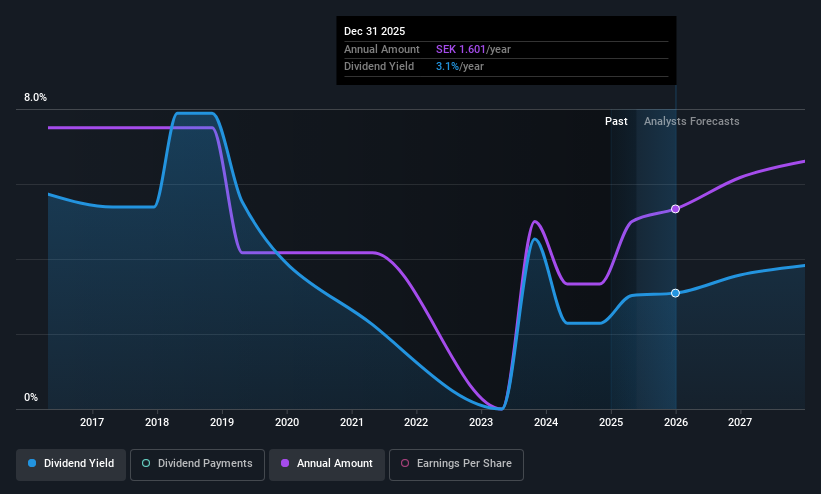Click the 2020 x-axis year label
Viewport: 821px width, 494px height.
tap(287, 422)
